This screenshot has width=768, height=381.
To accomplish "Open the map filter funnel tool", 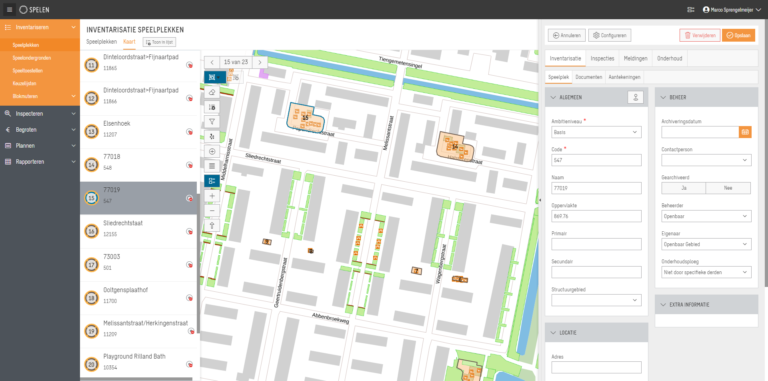I will 212,121.
